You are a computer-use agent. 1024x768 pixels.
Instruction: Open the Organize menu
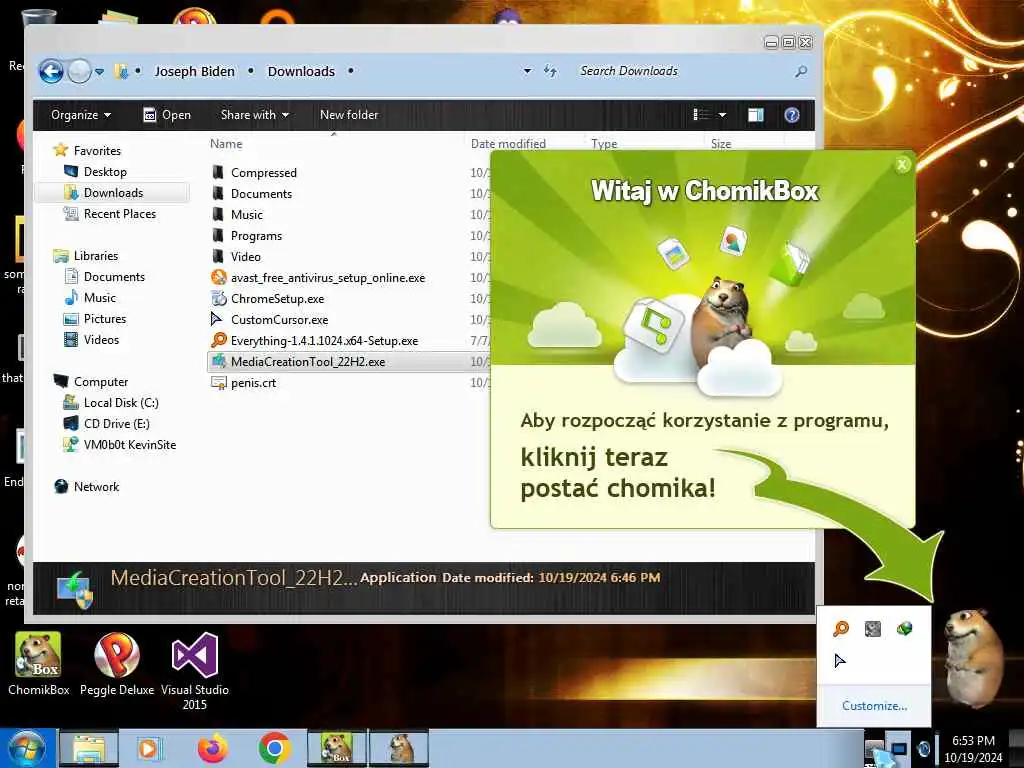[81, 115]
